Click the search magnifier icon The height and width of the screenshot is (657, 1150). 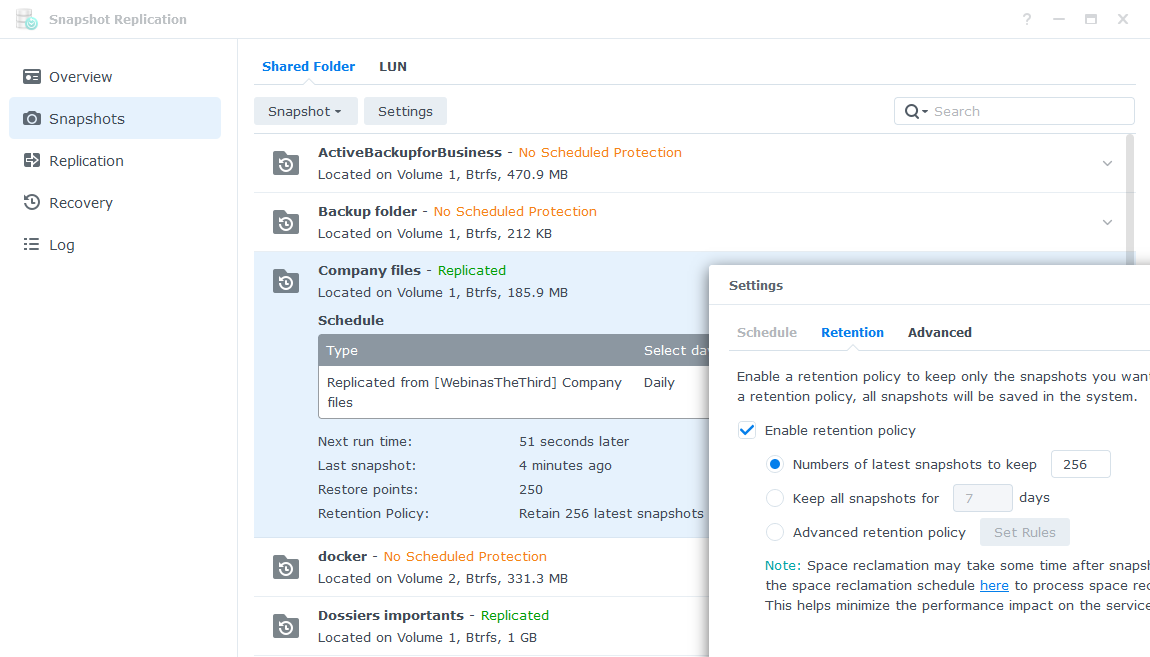tap(912, 111)
